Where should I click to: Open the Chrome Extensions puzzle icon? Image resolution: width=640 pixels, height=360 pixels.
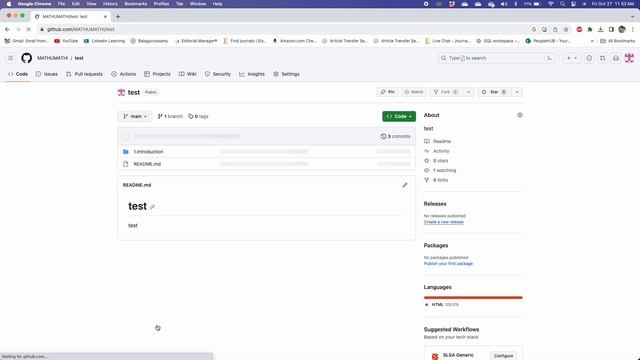[x=590, y=29]
